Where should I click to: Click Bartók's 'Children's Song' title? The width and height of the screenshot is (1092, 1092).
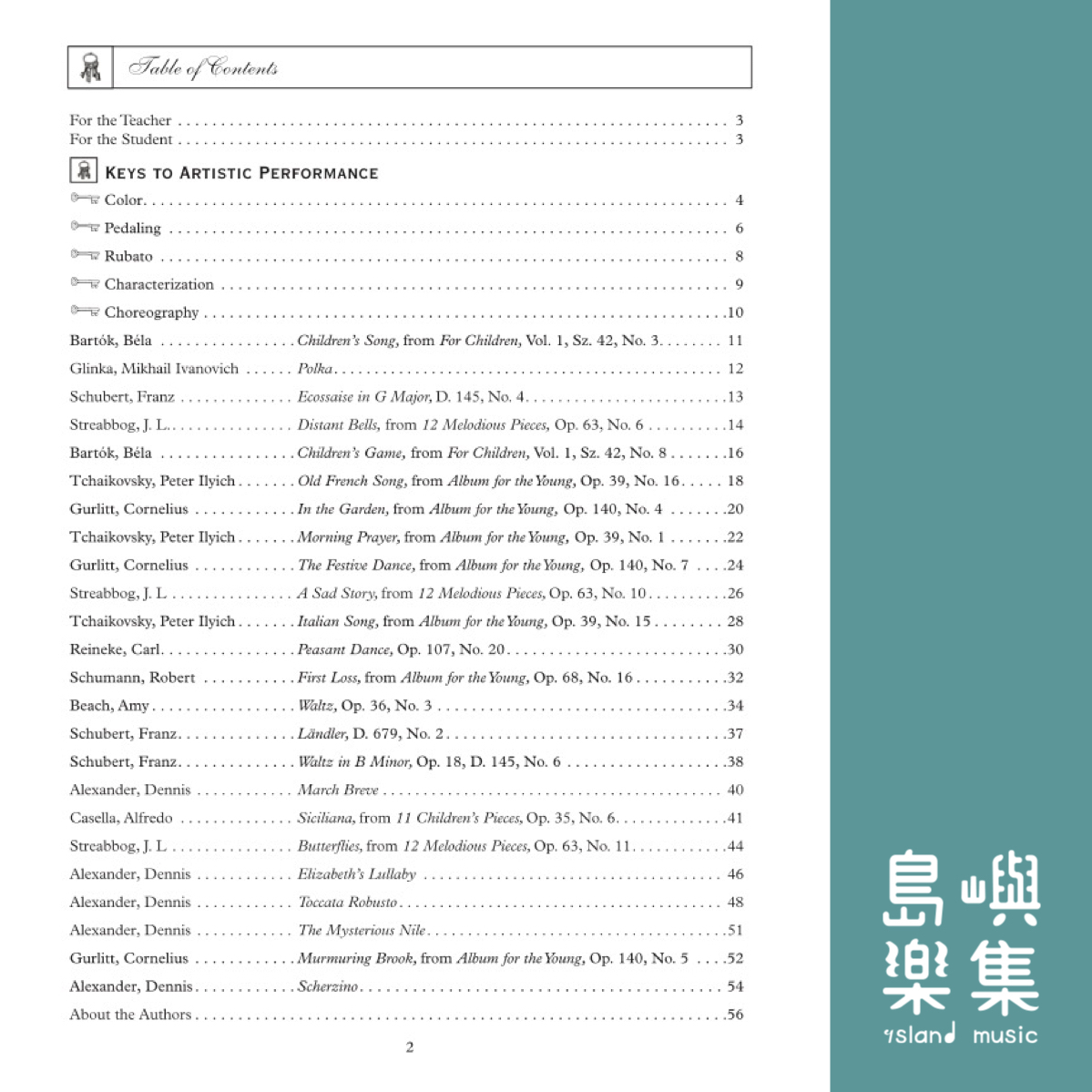point(348,341)
